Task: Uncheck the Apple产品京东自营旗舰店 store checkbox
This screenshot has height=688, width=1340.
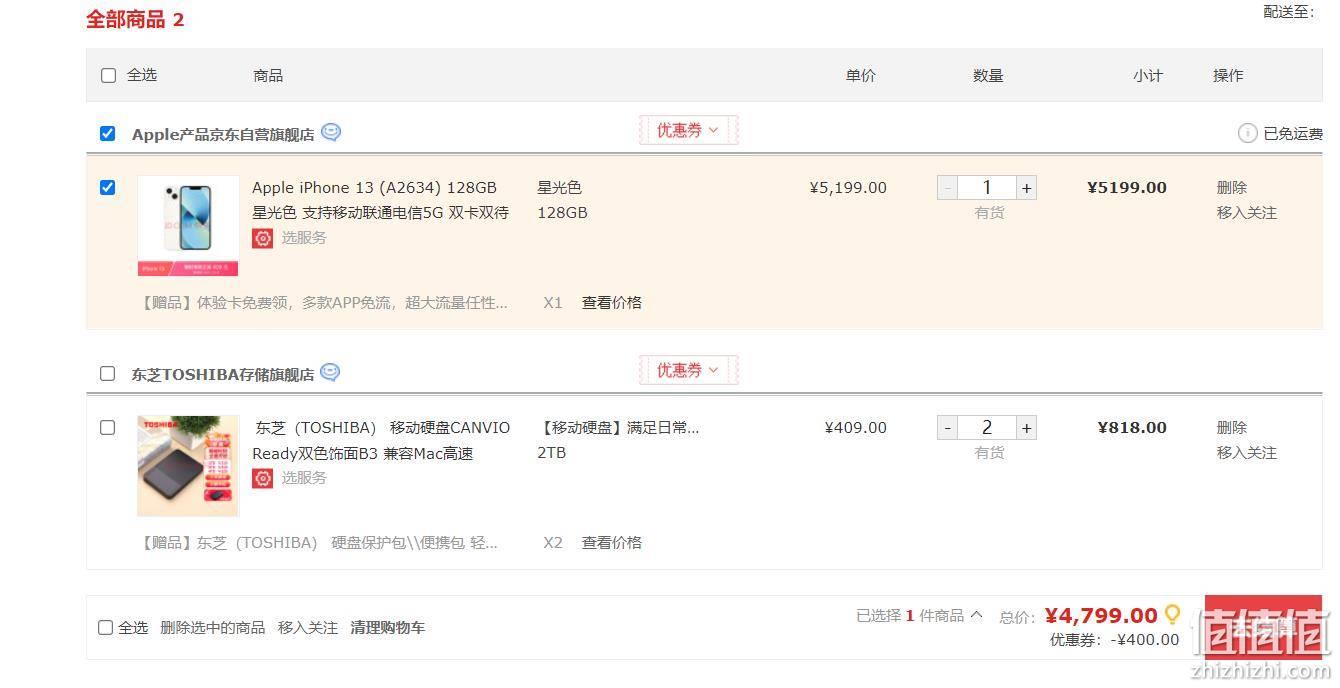Action: pyautogui.click(x=108, y=133)
